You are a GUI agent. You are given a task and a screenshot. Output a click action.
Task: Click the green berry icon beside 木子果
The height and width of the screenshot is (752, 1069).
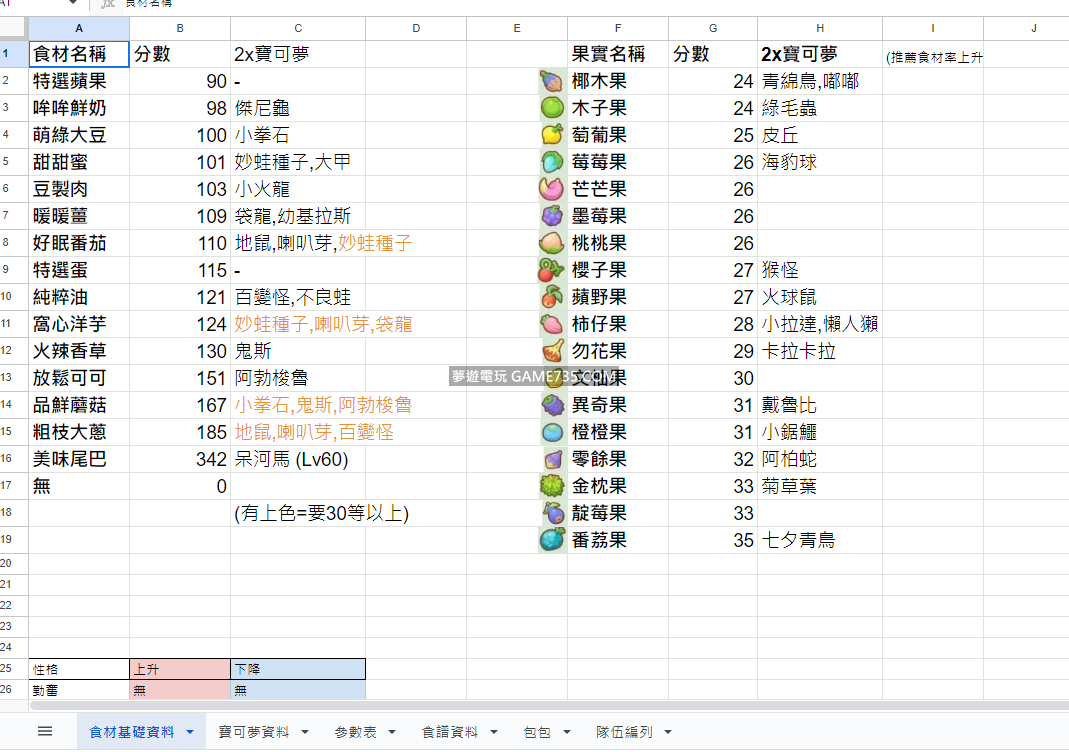coord(551,108)
